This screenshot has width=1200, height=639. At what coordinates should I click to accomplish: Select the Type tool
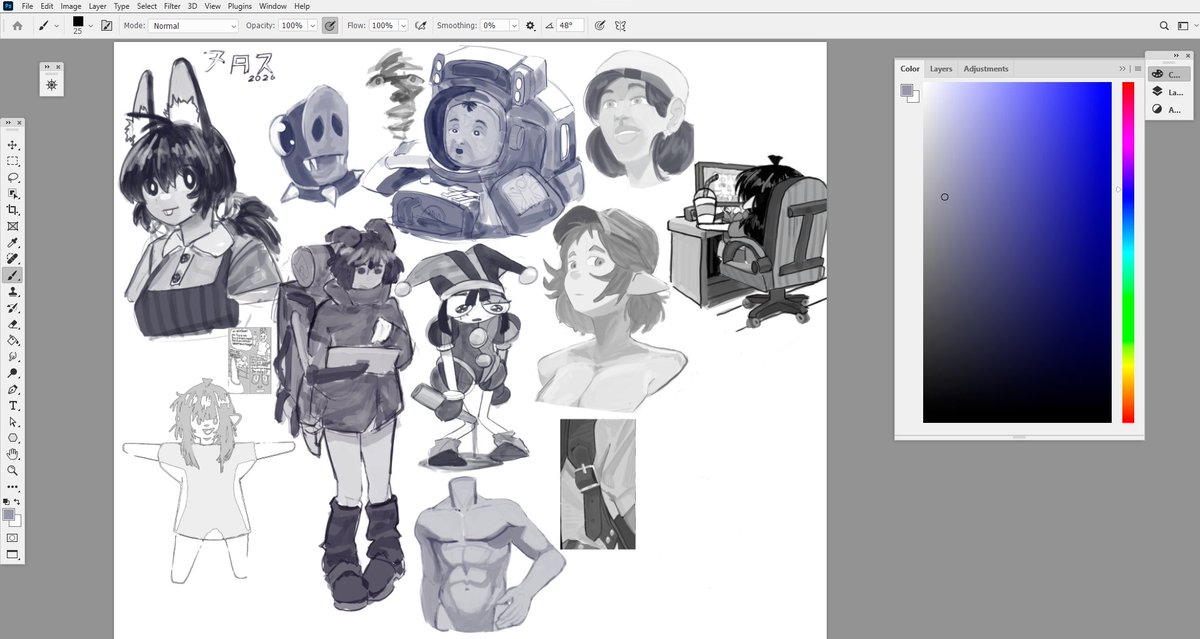[13, 406]
